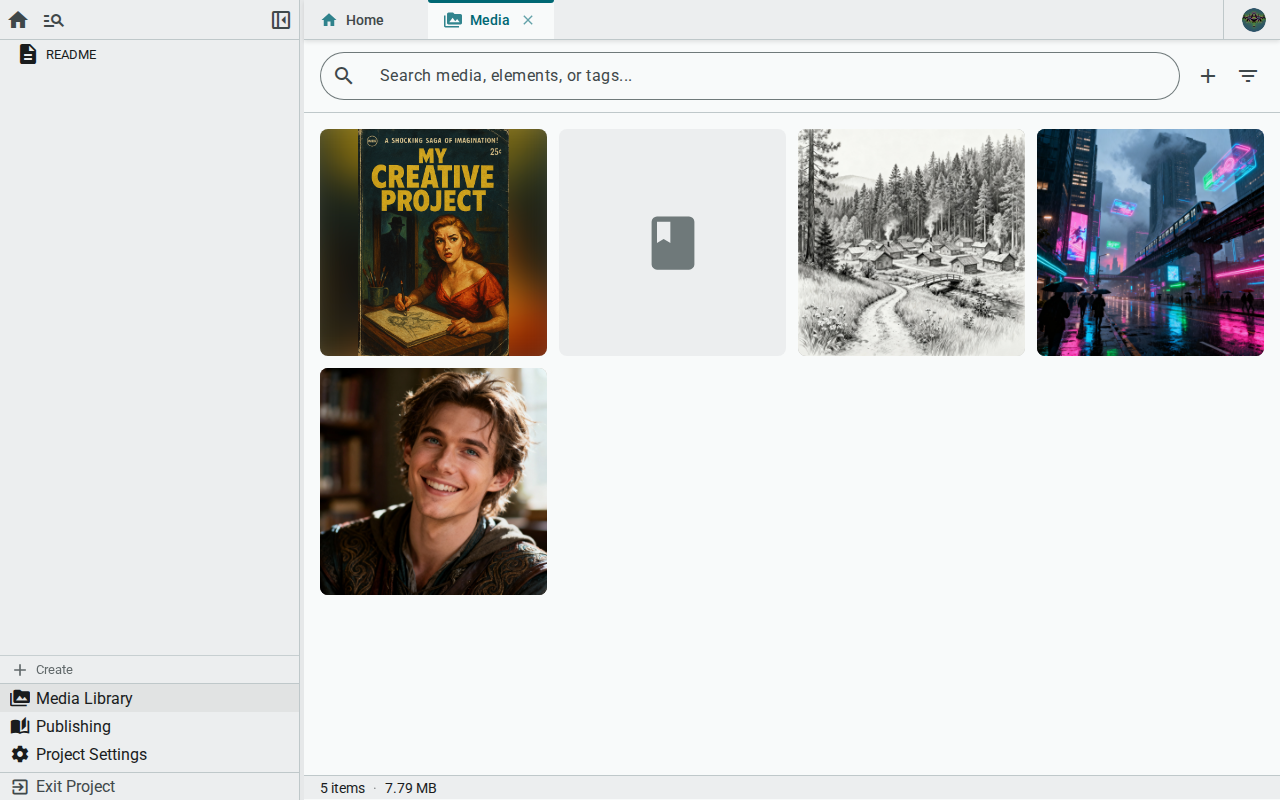Open Media Library from sidebar

pyautogui.click(x=150, y=698)
